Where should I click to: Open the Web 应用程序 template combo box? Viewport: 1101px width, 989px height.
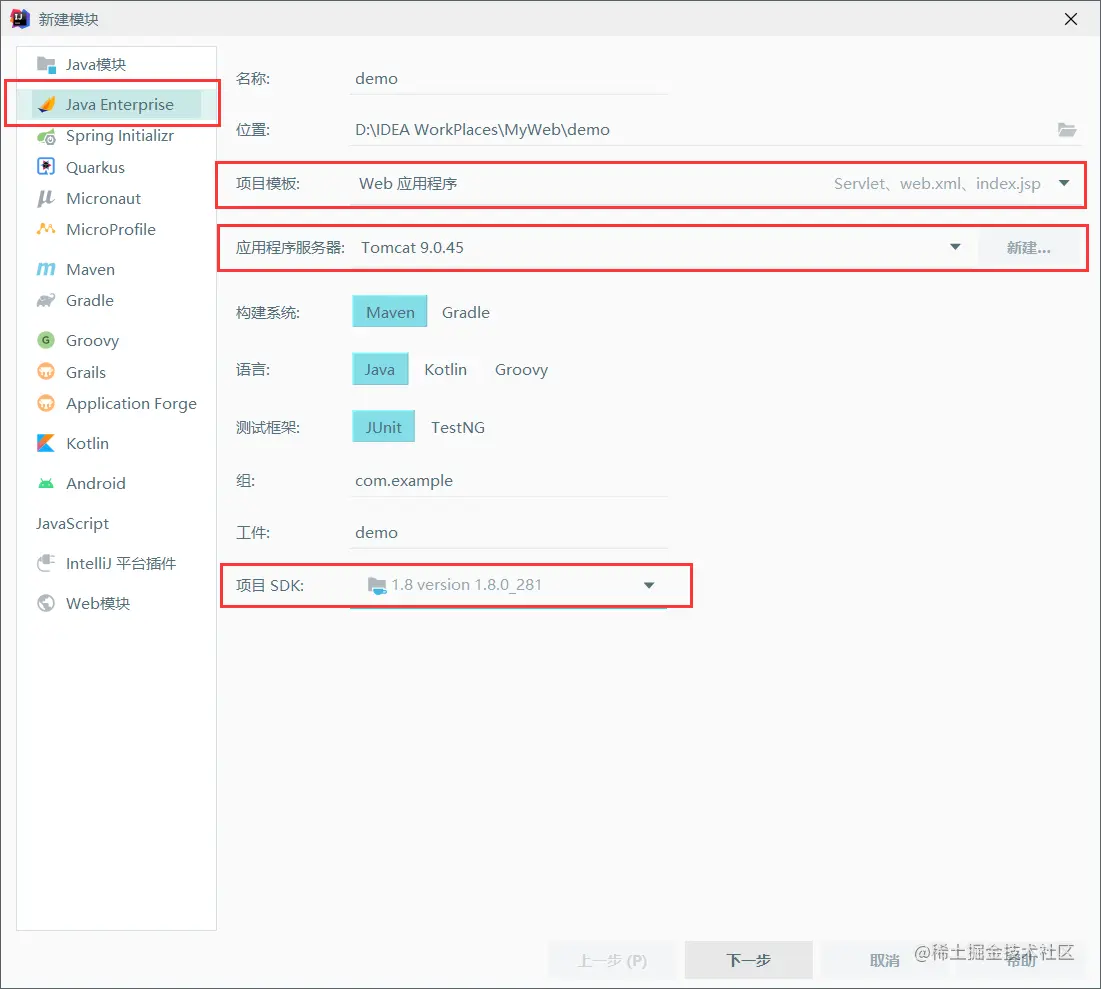coord(716,183)
